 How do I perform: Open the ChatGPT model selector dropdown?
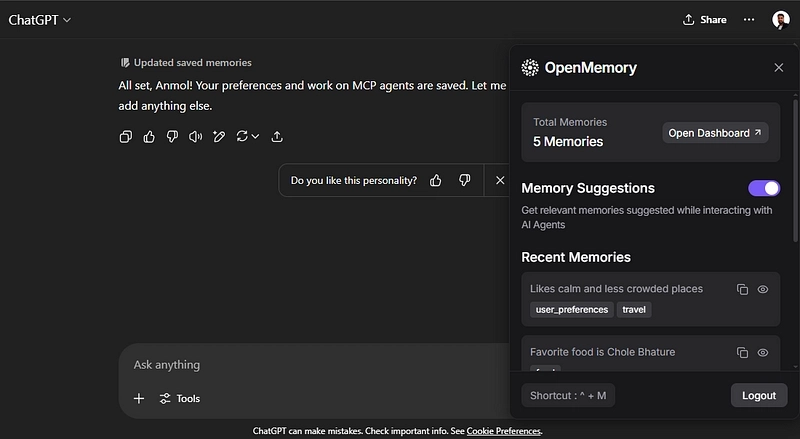point(40,20)
